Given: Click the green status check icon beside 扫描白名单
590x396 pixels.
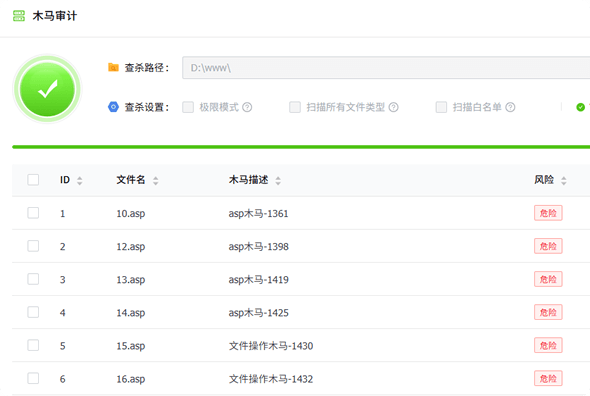Looking at the screenshot, I should click(x=581, y=107).
